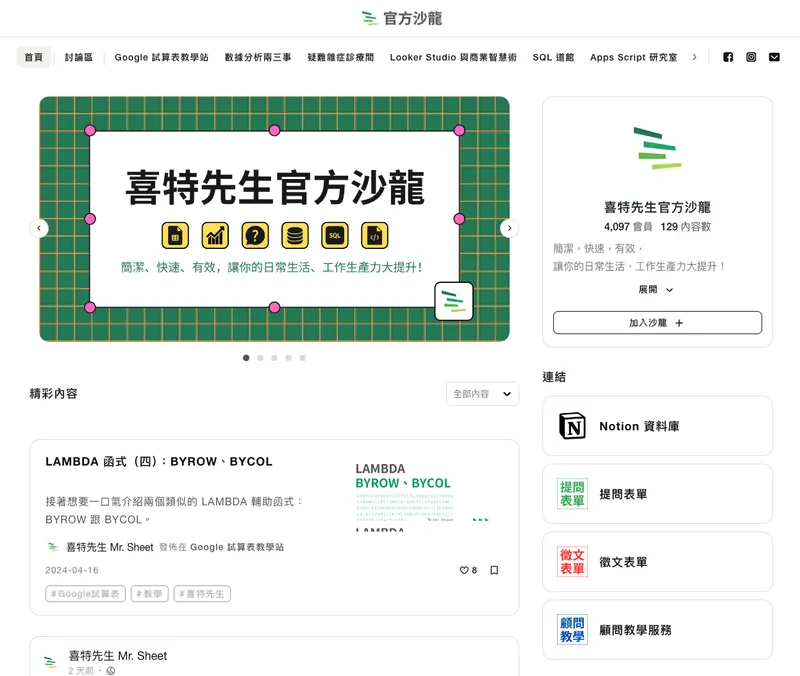Show the previous carousel slide
The width and height of the screenshot is (800, 676).
tap(39, 228)
